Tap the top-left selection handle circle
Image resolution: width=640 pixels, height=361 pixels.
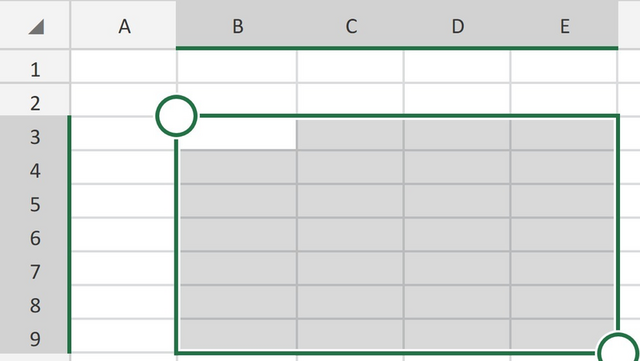[x=176, y=116]
